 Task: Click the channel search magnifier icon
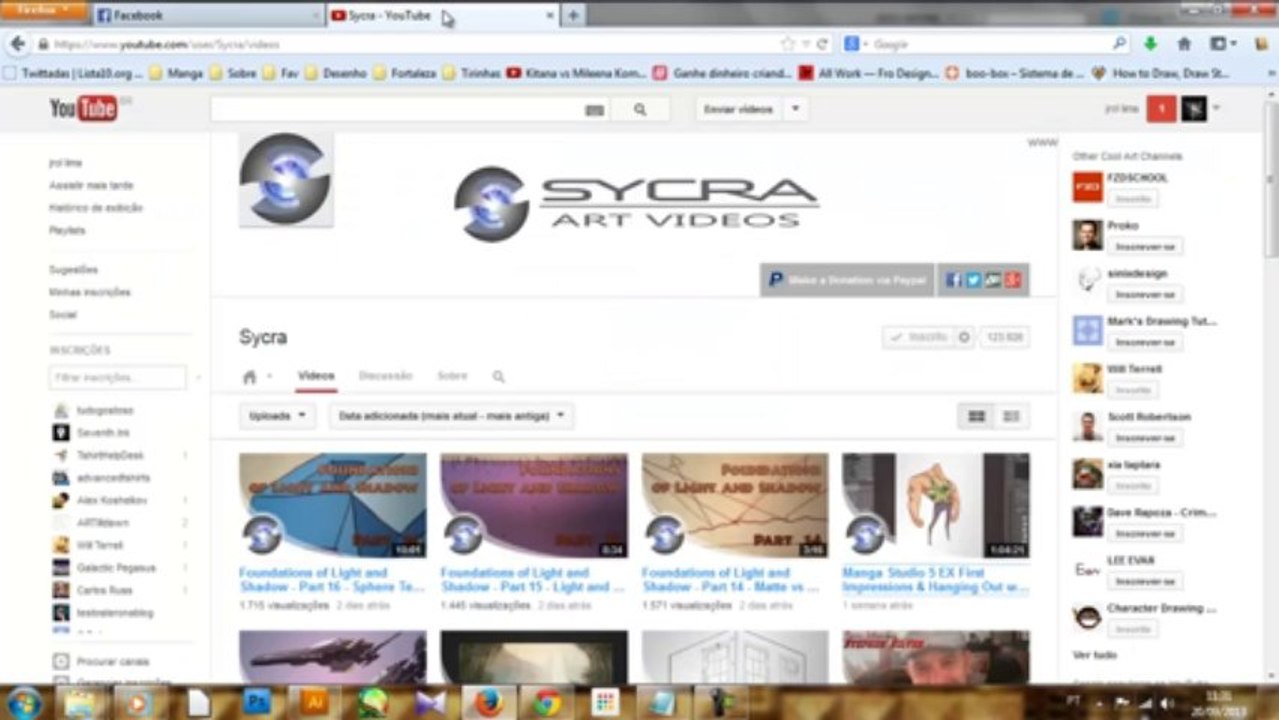[498, 377]
